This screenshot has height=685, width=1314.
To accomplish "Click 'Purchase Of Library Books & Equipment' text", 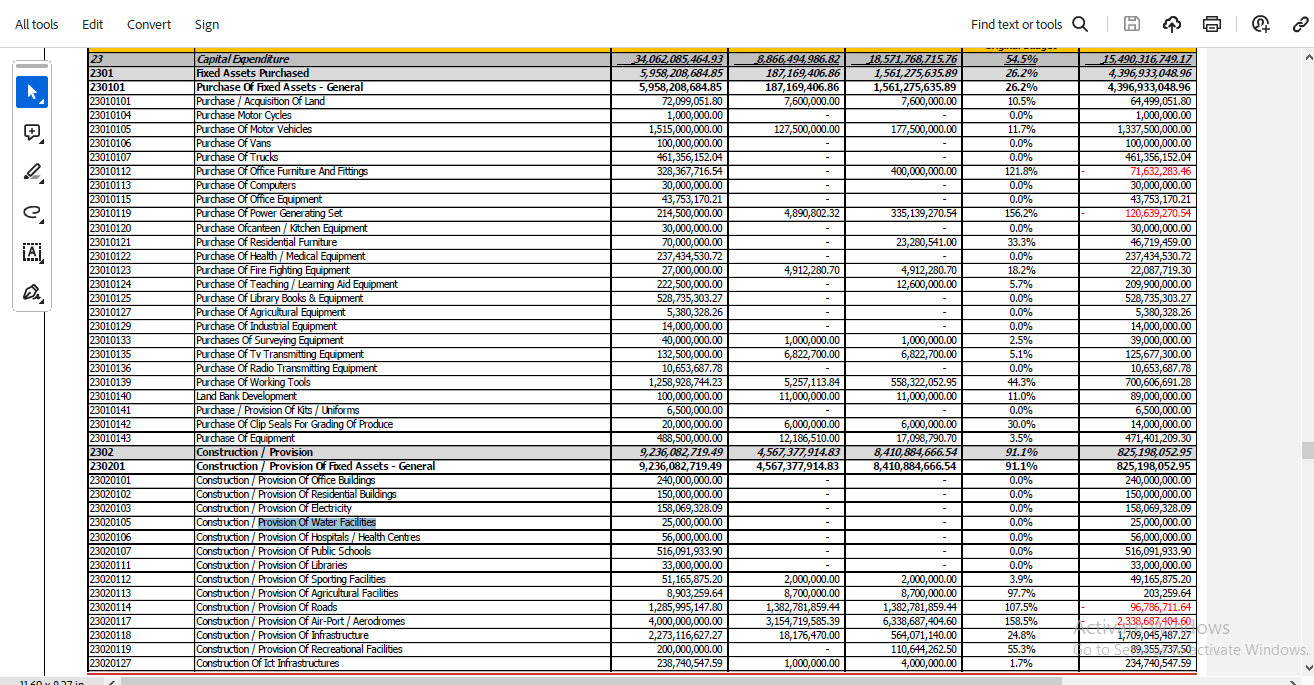I will click(x=280, y=298).
